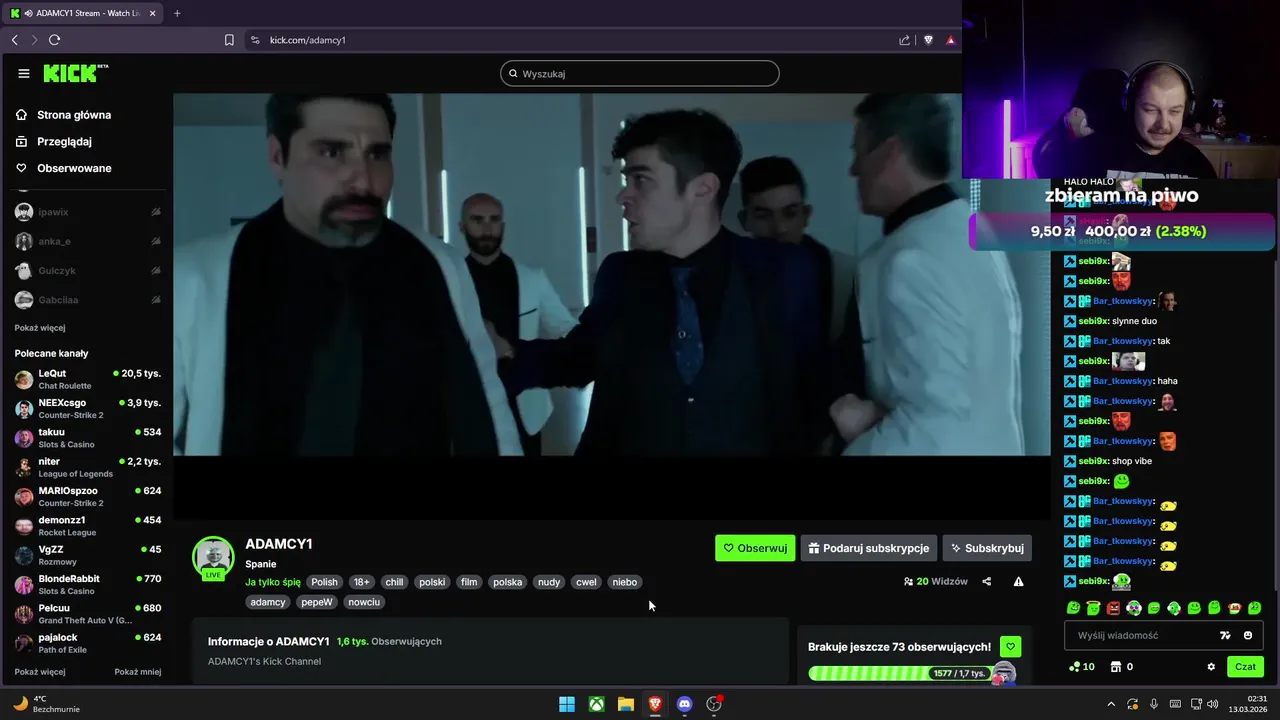Open the channel shop icon showing 0
The width and height of the screenshot is (1280, 720).
[x=1121, y=667]
